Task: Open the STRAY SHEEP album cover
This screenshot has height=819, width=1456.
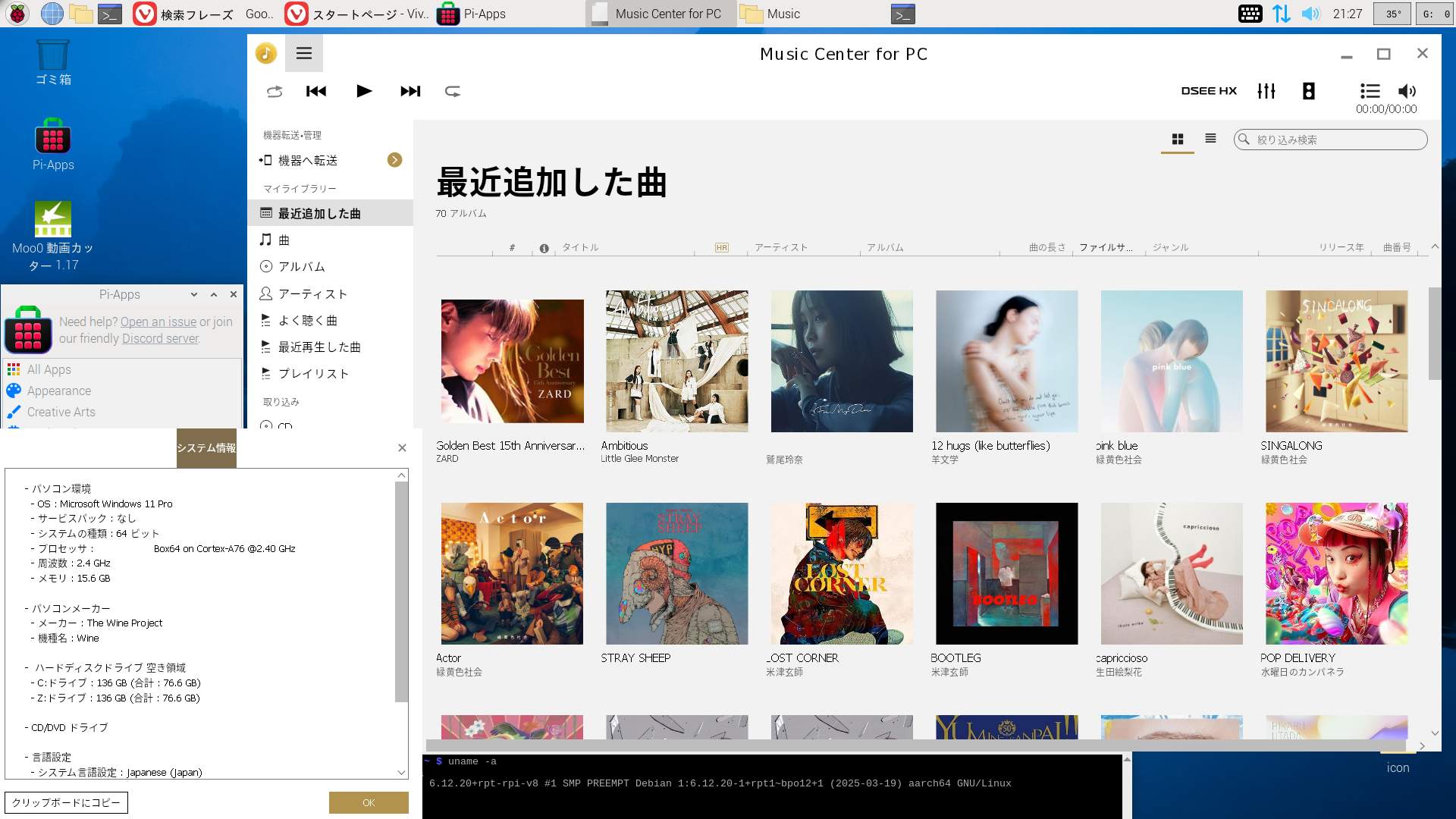Action: pos(676,573)
